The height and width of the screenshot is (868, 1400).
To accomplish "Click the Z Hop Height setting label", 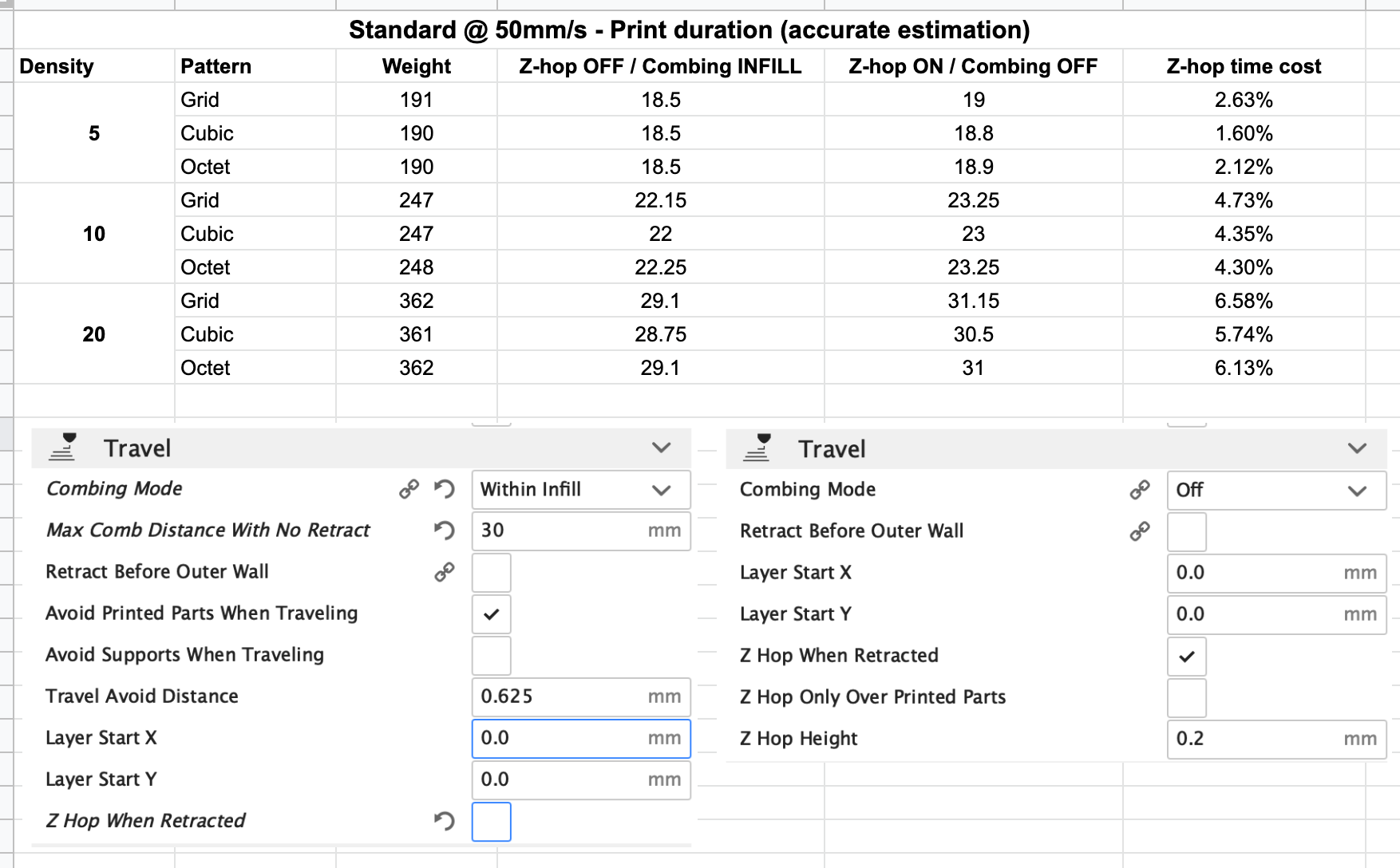I will tap(799, 739).
